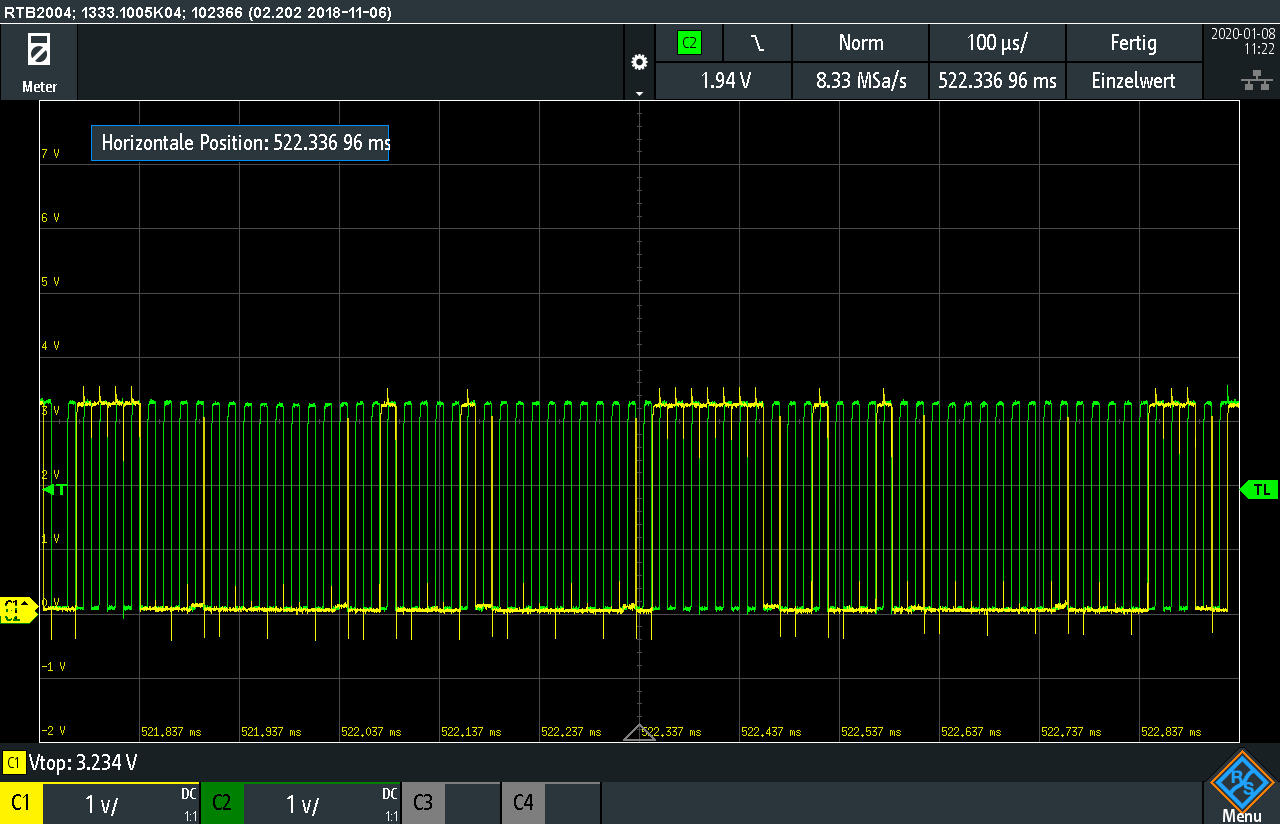Click the green C2 trigger source badge
Screen dimensions: 1280x824
click(689, 43)
